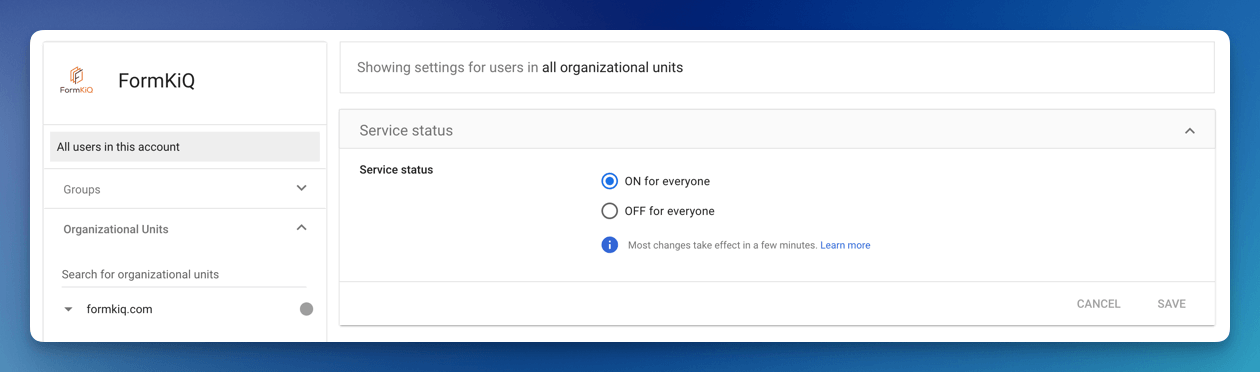
Task: Collapse the Organizational Units section chevron
Action: pos(302,228)
